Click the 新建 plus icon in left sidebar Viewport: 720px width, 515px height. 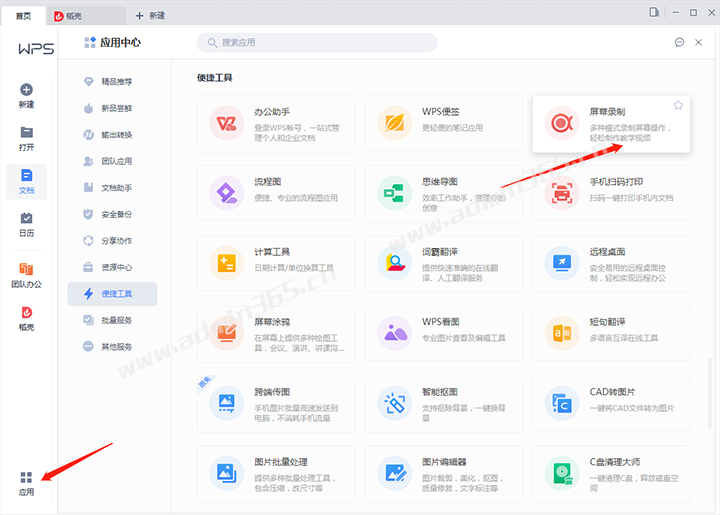pos(26,90)
